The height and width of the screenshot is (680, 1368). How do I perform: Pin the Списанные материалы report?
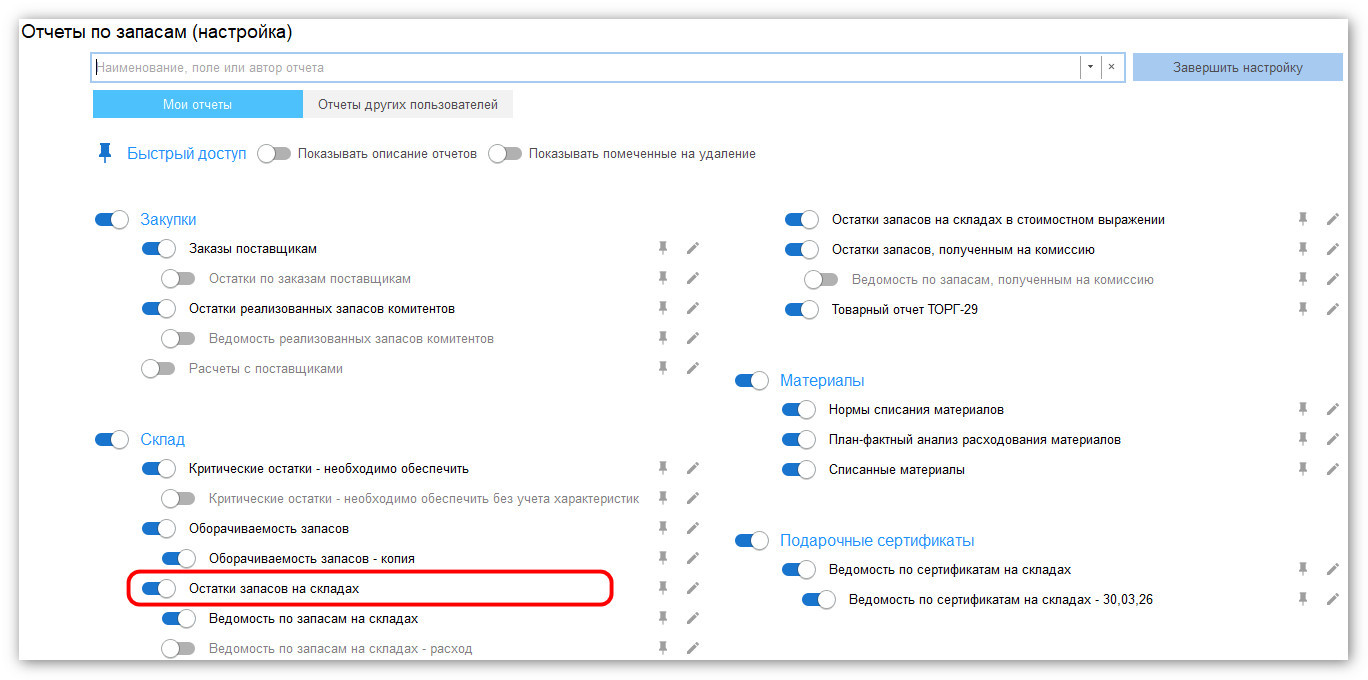pyautogui.click(x=1302, y=469)
